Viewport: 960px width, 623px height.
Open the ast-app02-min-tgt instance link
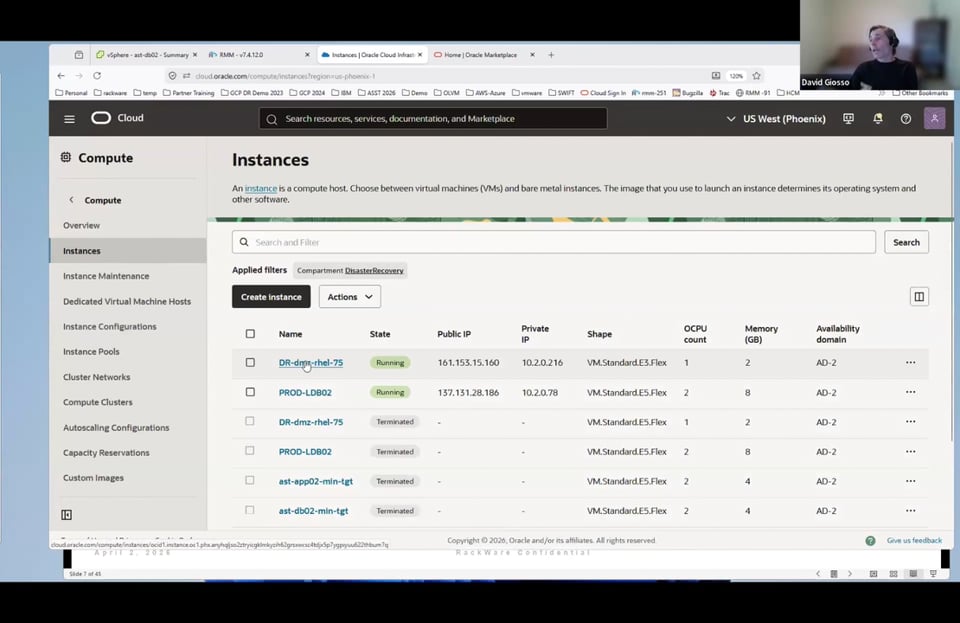pos(316,481)
